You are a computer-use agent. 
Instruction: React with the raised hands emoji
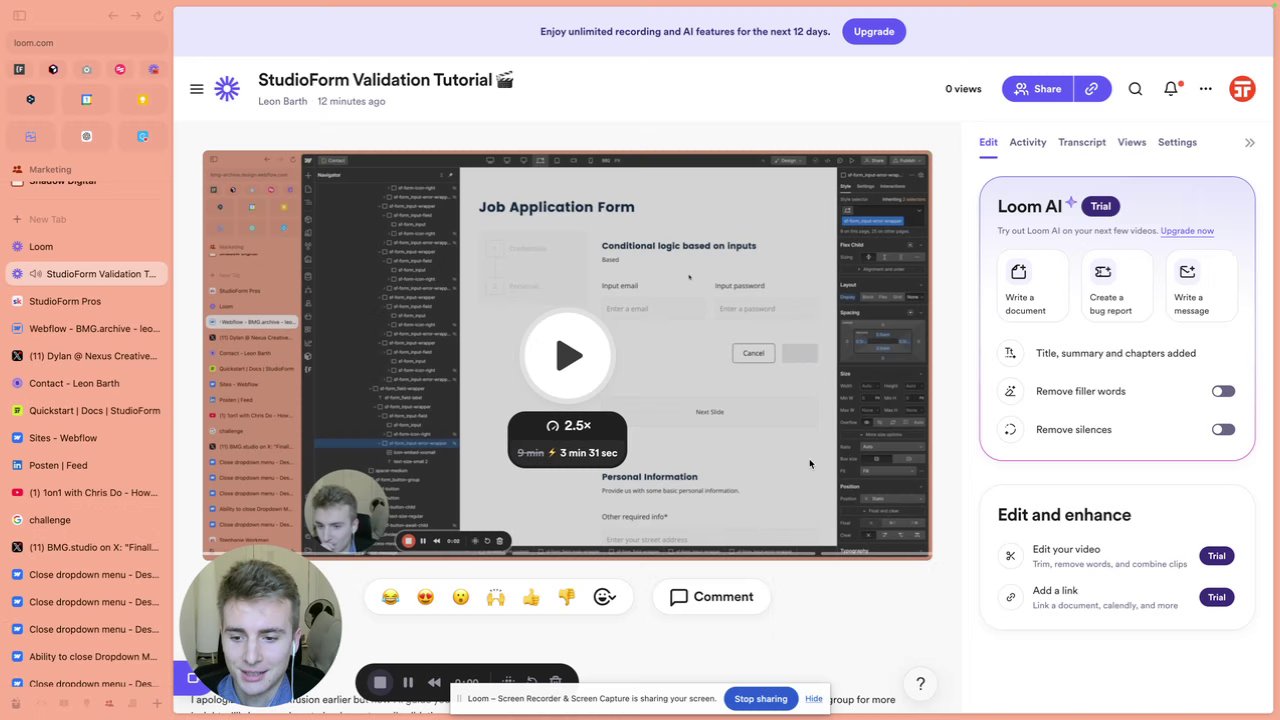click(495, 597)
